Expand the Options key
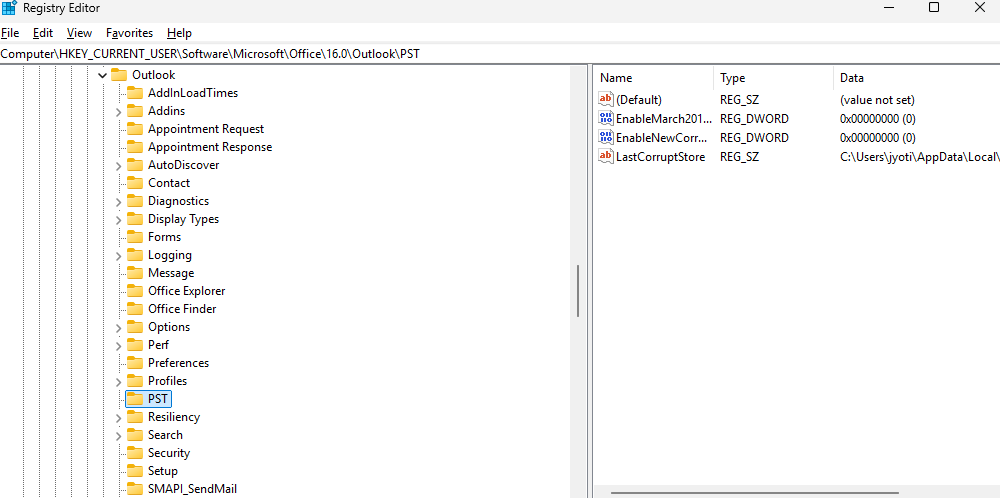This screenshot has width=1000, height=498. 119,328
